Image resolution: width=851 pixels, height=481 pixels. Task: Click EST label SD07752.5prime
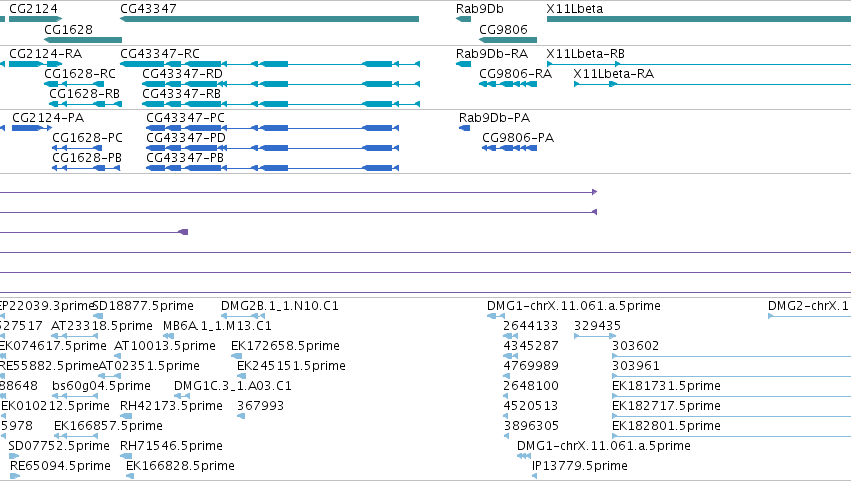pos(59,446)
